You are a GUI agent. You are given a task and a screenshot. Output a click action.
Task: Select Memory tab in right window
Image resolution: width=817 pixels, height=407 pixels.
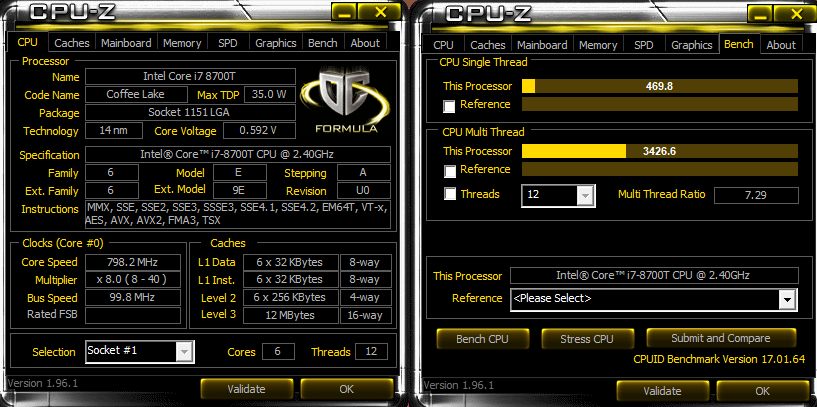coord(598,45)
